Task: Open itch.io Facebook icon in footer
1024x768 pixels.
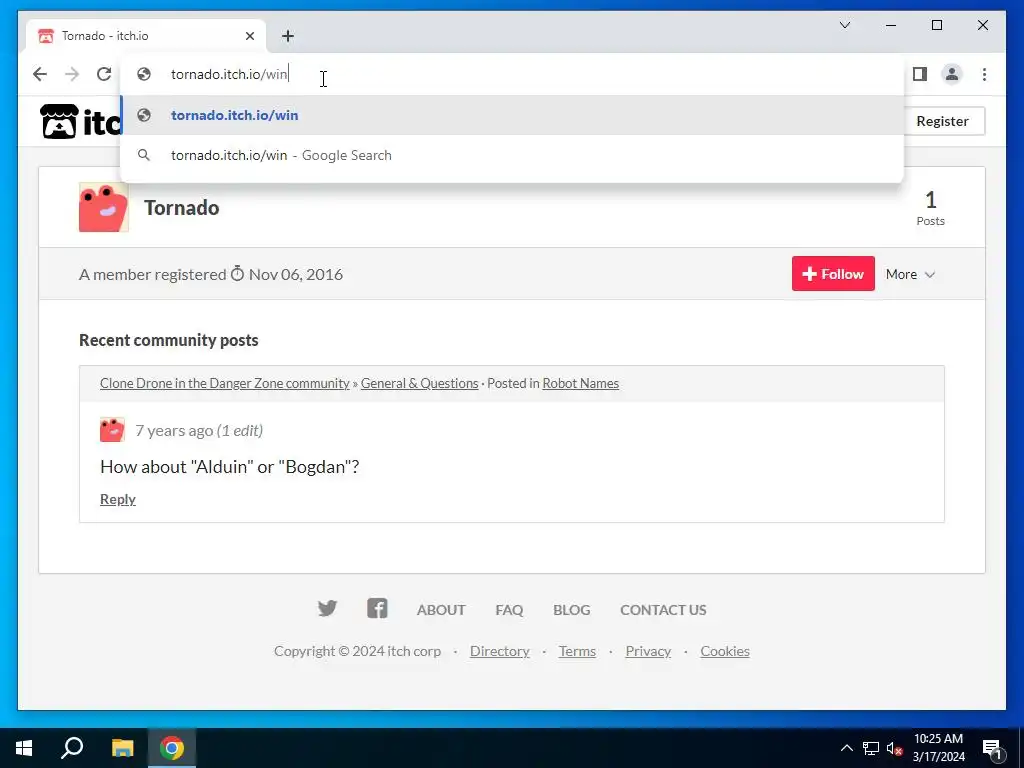Action: coord(377,609)
